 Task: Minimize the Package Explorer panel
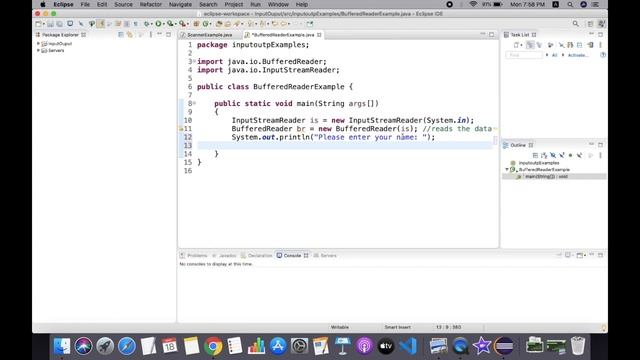click(160, 34)
